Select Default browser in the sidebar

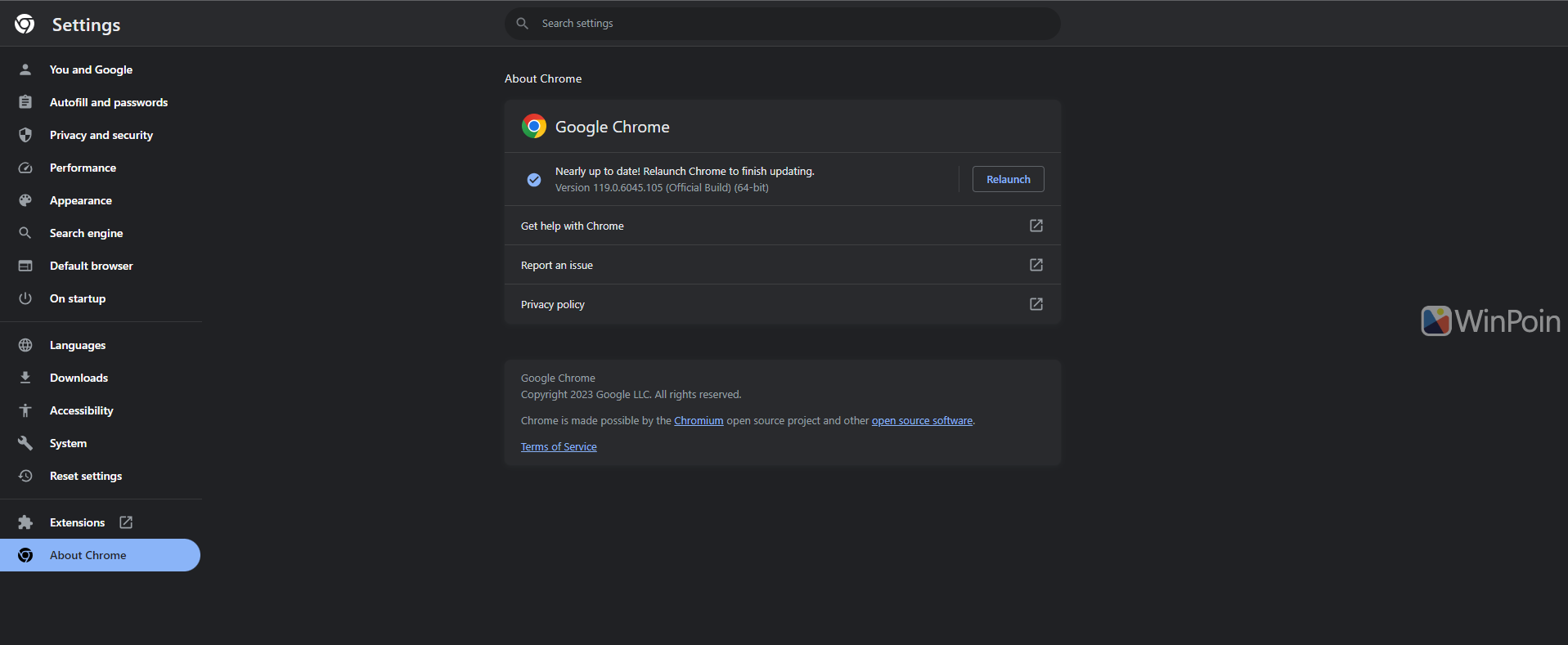tap(91, 266)
